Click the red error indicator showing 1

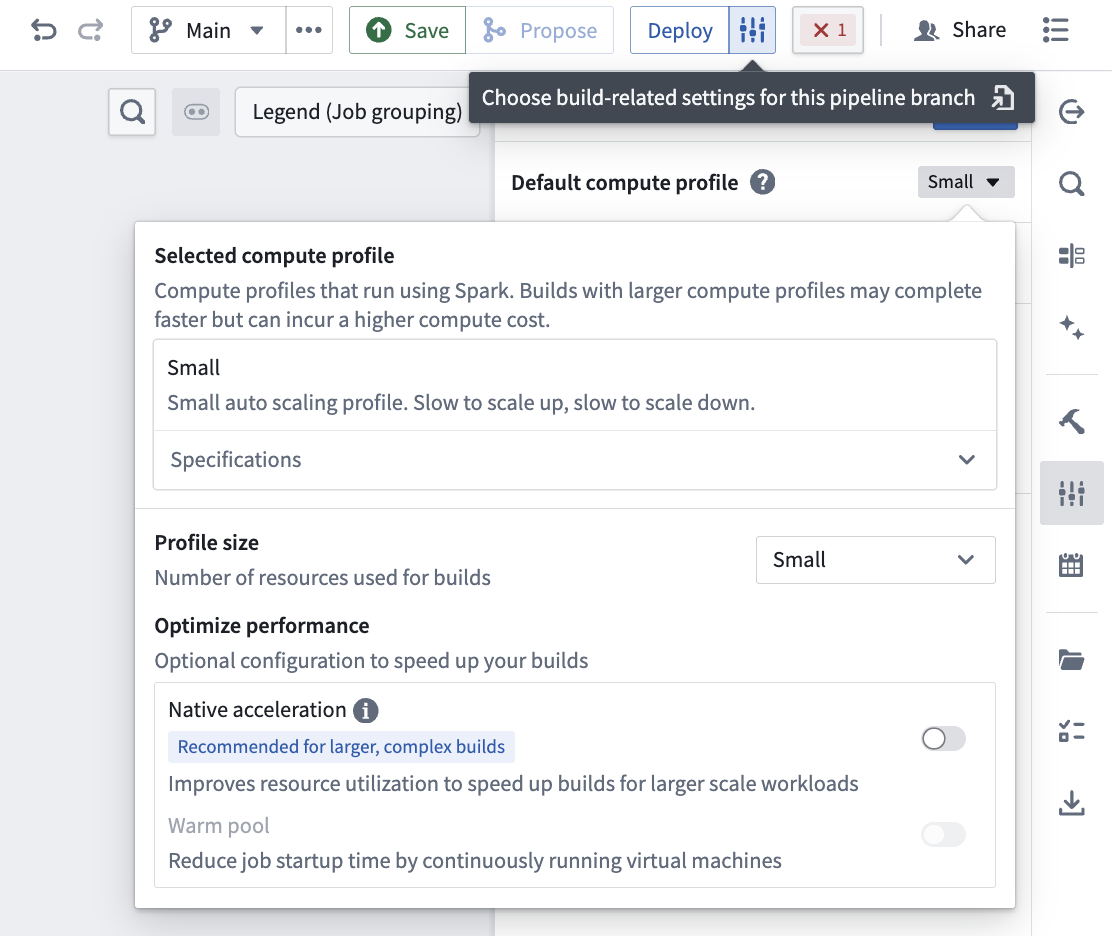click(827, 30)
